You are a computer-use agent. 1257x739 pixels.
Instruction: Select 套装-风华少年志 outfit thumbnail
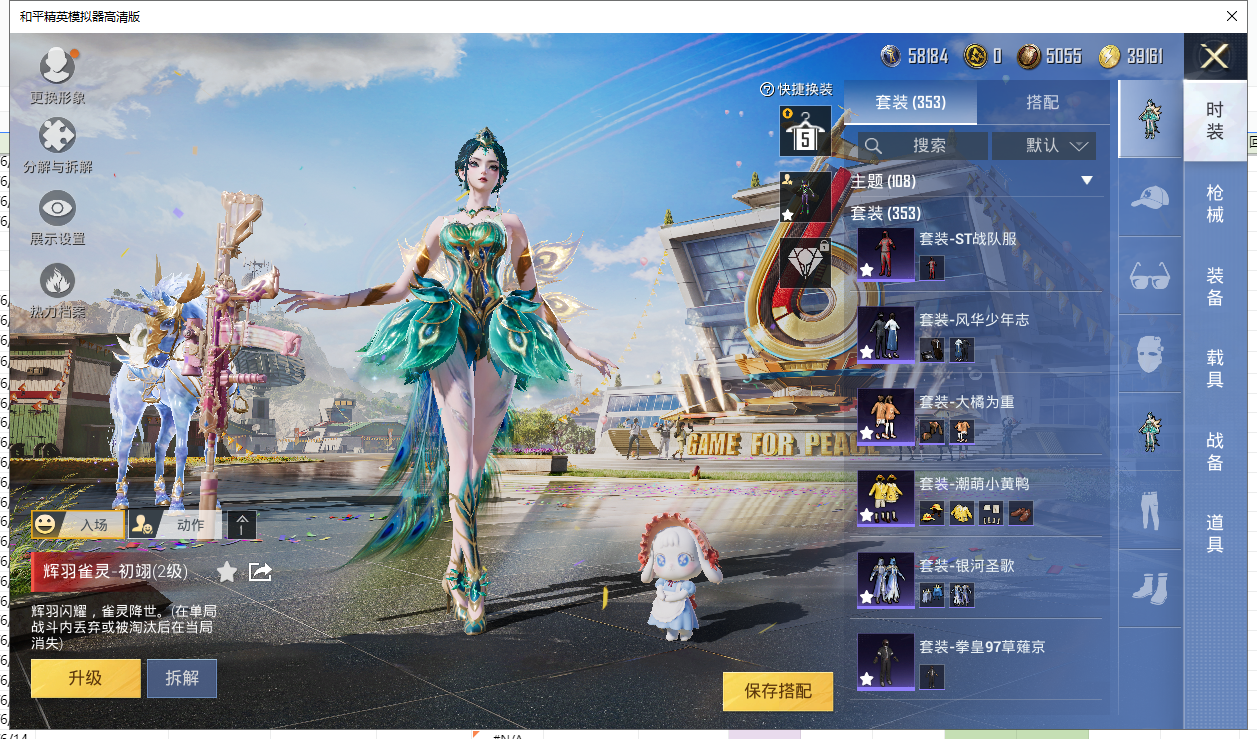[x=886, y=335]
